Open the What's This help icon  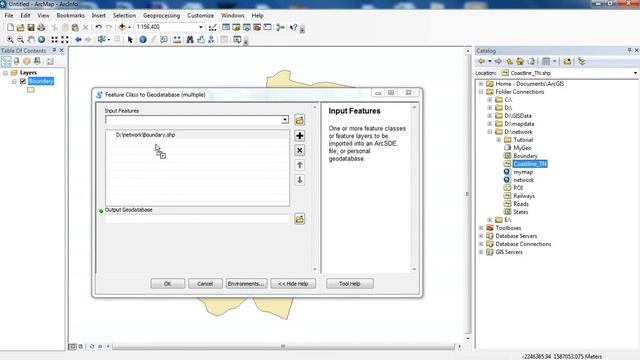pyautogui.click(x=293, y=27)
